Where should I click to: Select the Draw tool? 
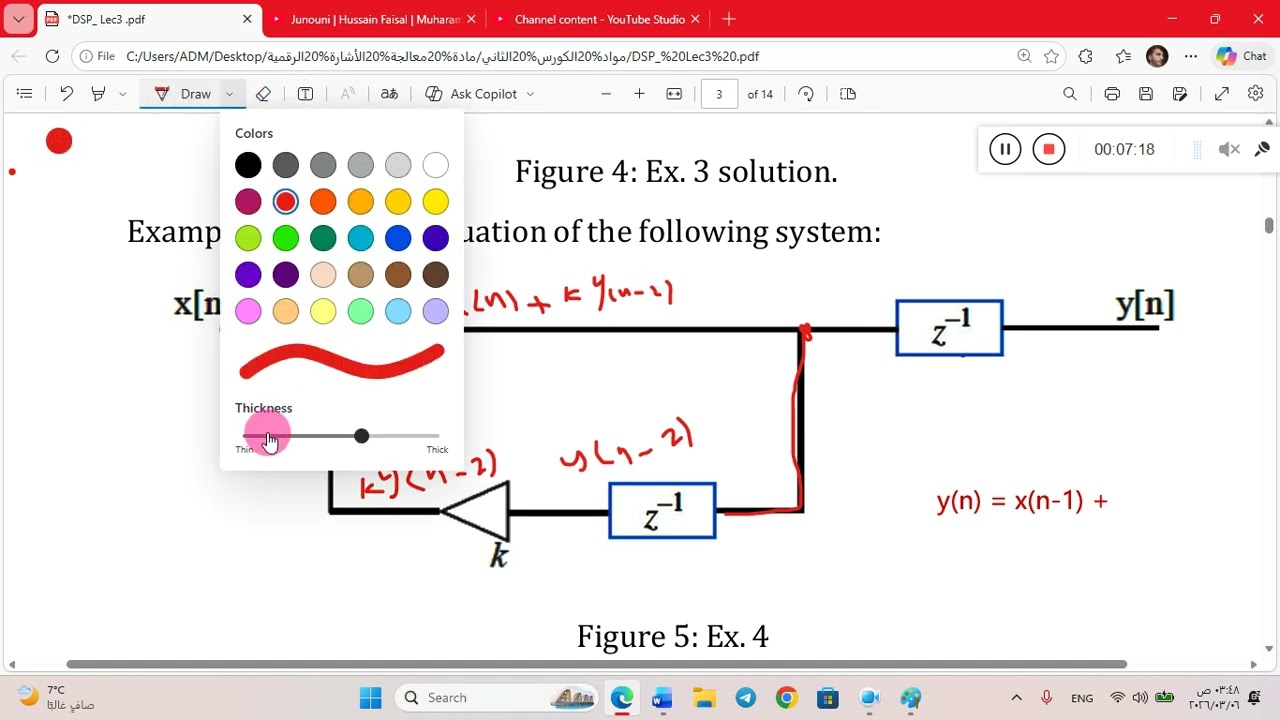pos(184,94)
